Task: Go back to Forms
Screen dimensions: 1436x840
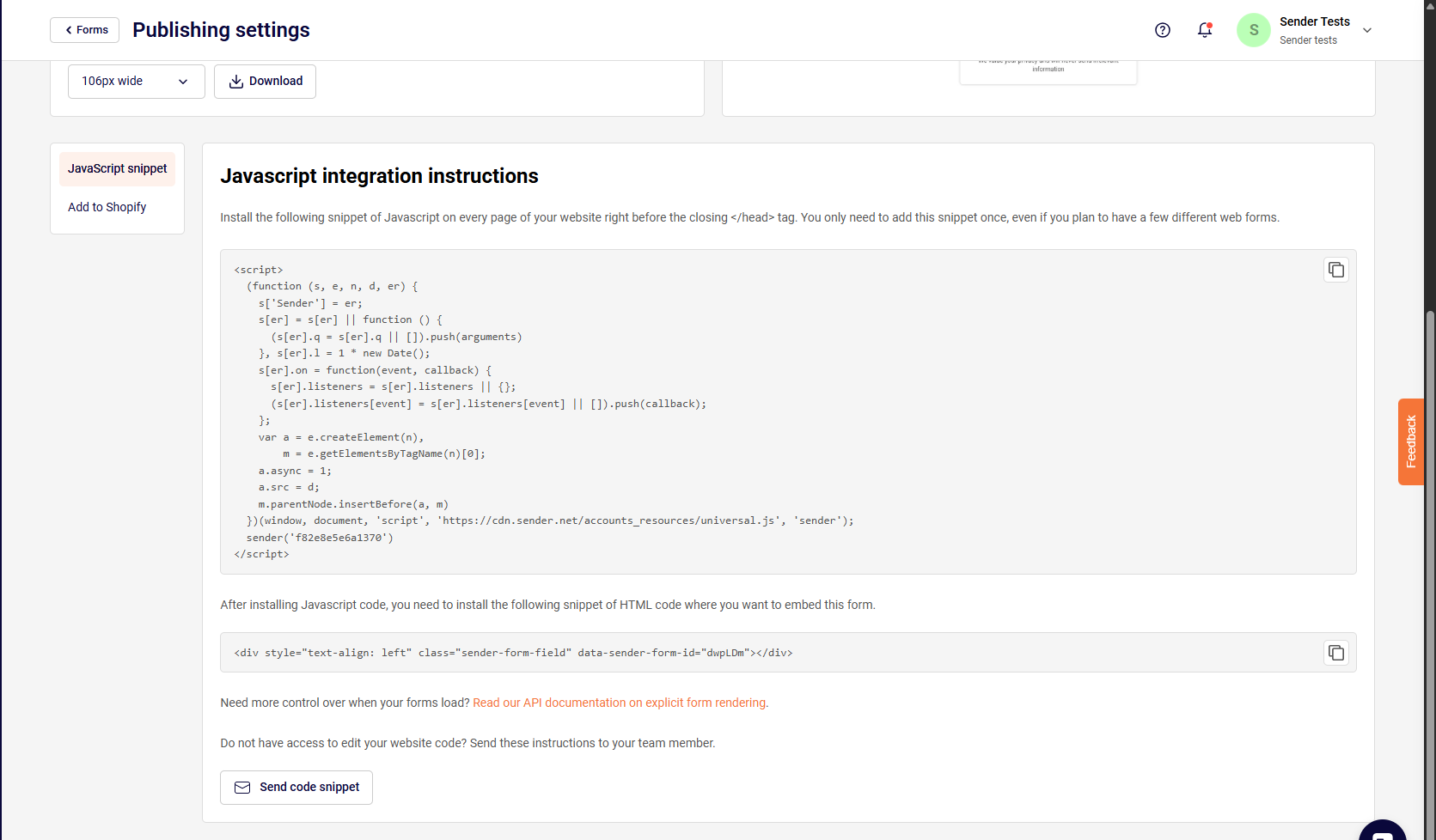Action: point(85,30)
